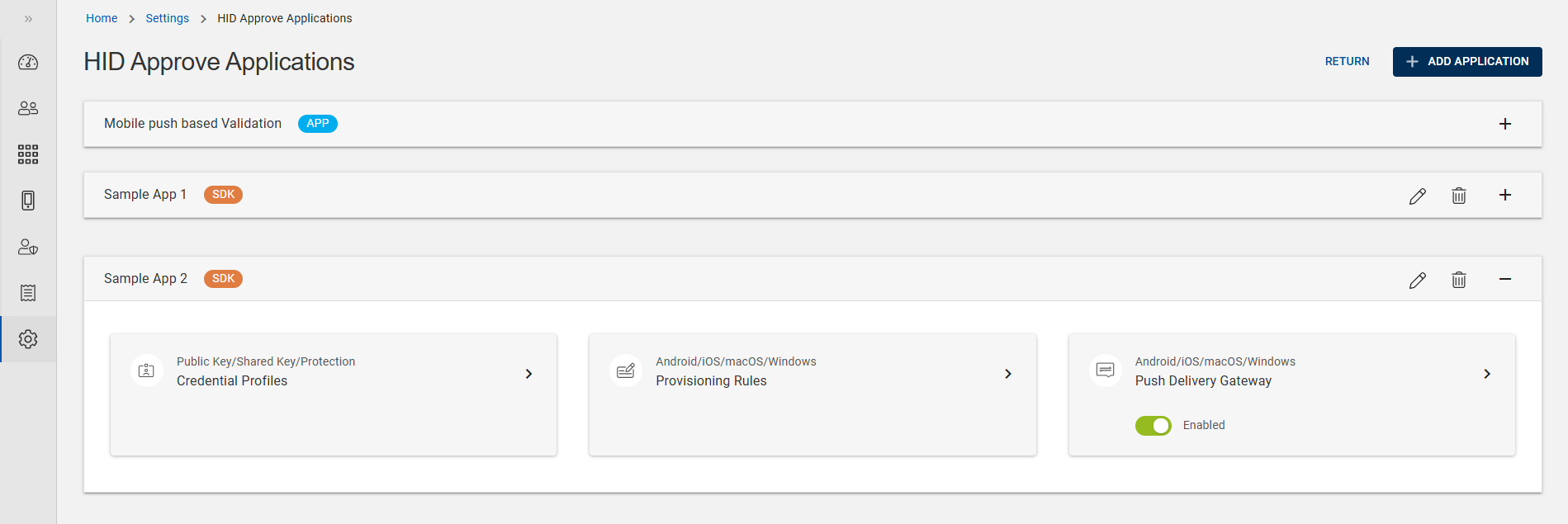Viewport: 1568px width, 524px height.
Task: Open the settings gear sidebar icon
Action: click(28, 339)
